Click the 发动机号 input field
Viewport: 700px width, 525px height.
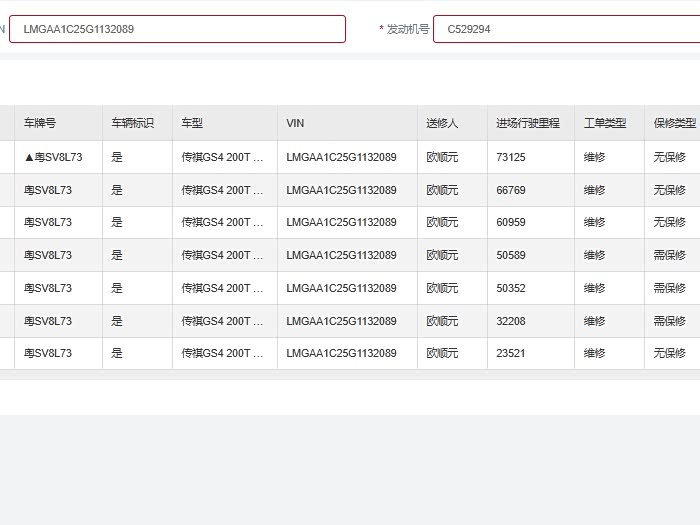coord(566,29)
